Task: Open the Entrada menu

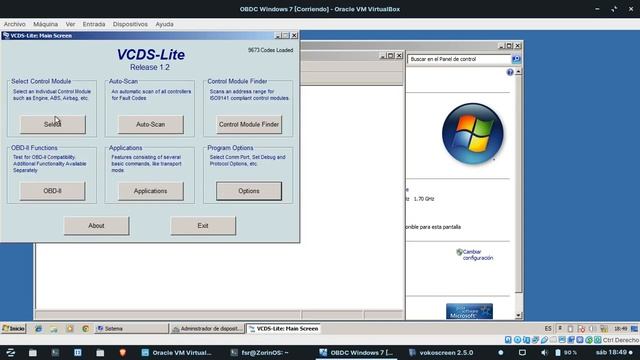Action: 94,24
